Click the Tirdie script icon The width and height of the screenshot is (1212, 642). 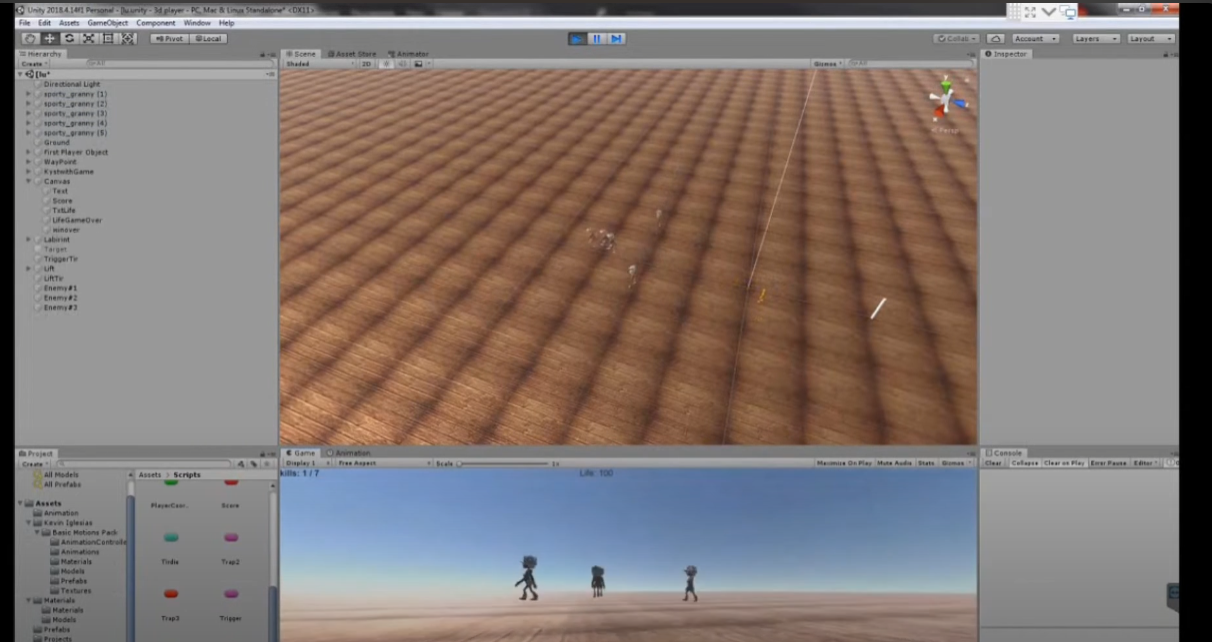[171, 538]
